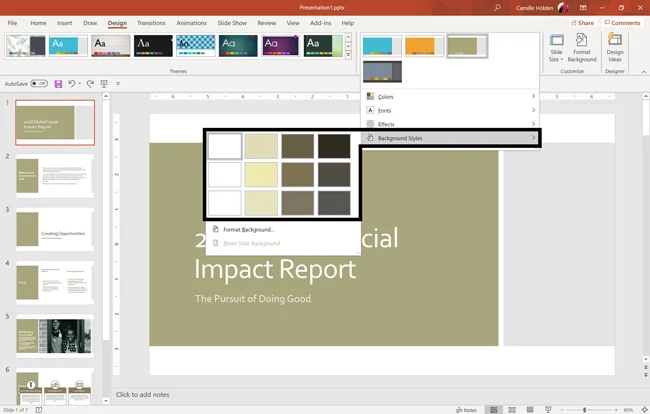650x414 pixels.
Task: Open the Draw tab
Action: point(90,23)
